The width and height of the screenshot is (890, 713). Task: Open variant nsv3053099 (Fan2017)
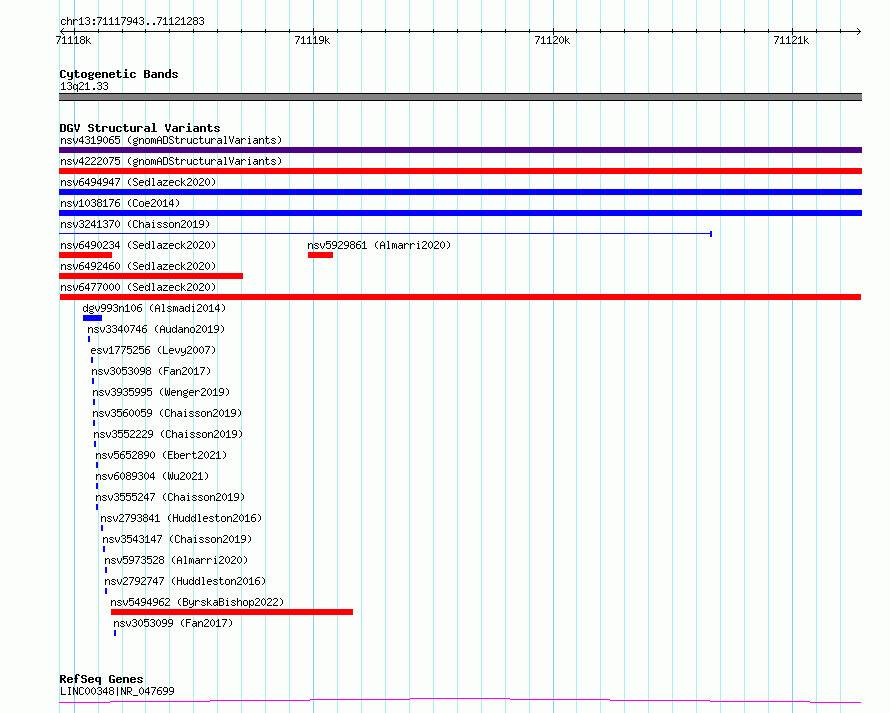[x=173, y=623]
